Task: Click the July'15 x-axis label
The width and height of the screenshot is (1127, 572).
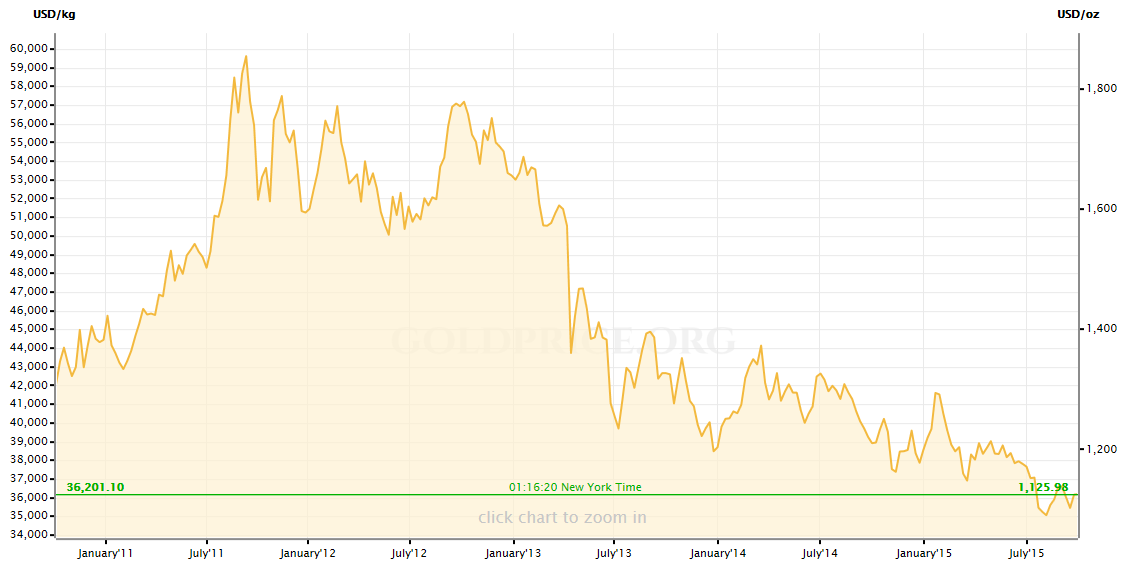Action: (x=1026, y=553)
